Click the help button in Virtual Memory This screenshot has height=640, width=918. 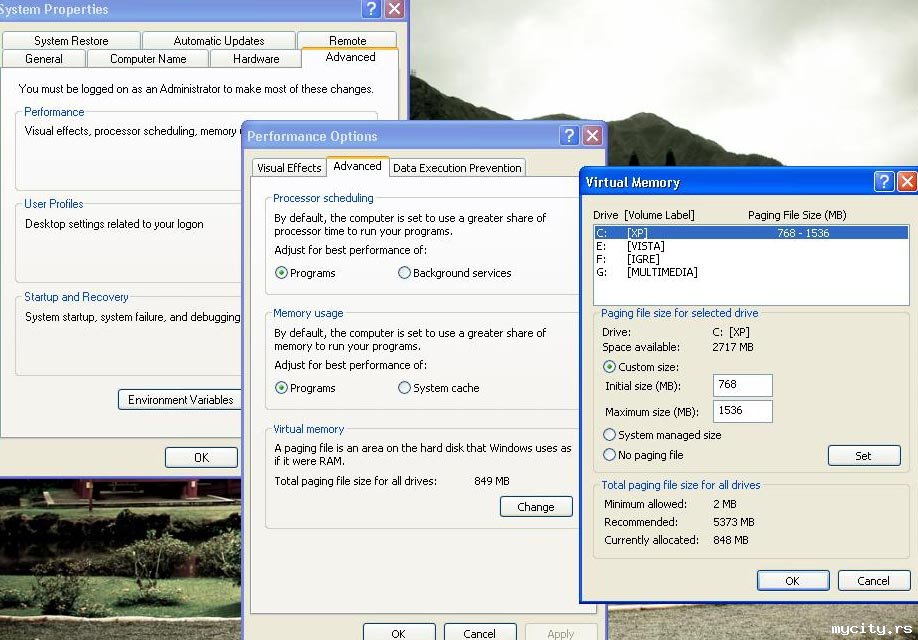(x=883, y=182)
